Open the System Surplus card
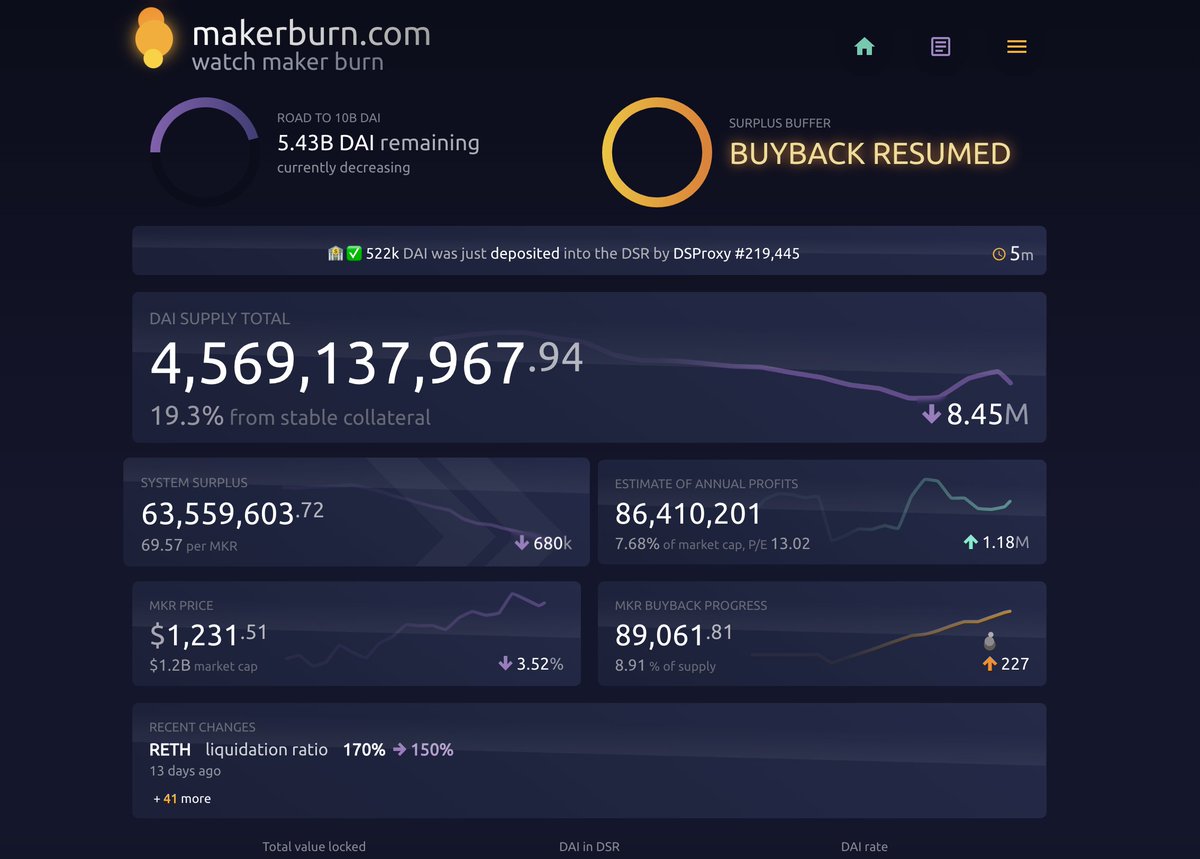This screenshot has height=859, width=1200. (x=356, y=513)
